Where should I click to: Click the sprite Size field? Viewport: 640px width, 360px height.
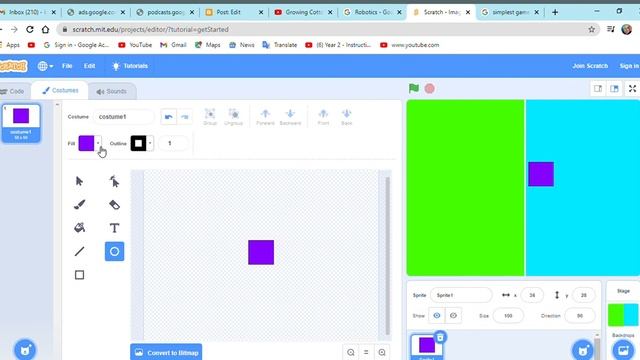pyautogui.click(x=508, y=316)
